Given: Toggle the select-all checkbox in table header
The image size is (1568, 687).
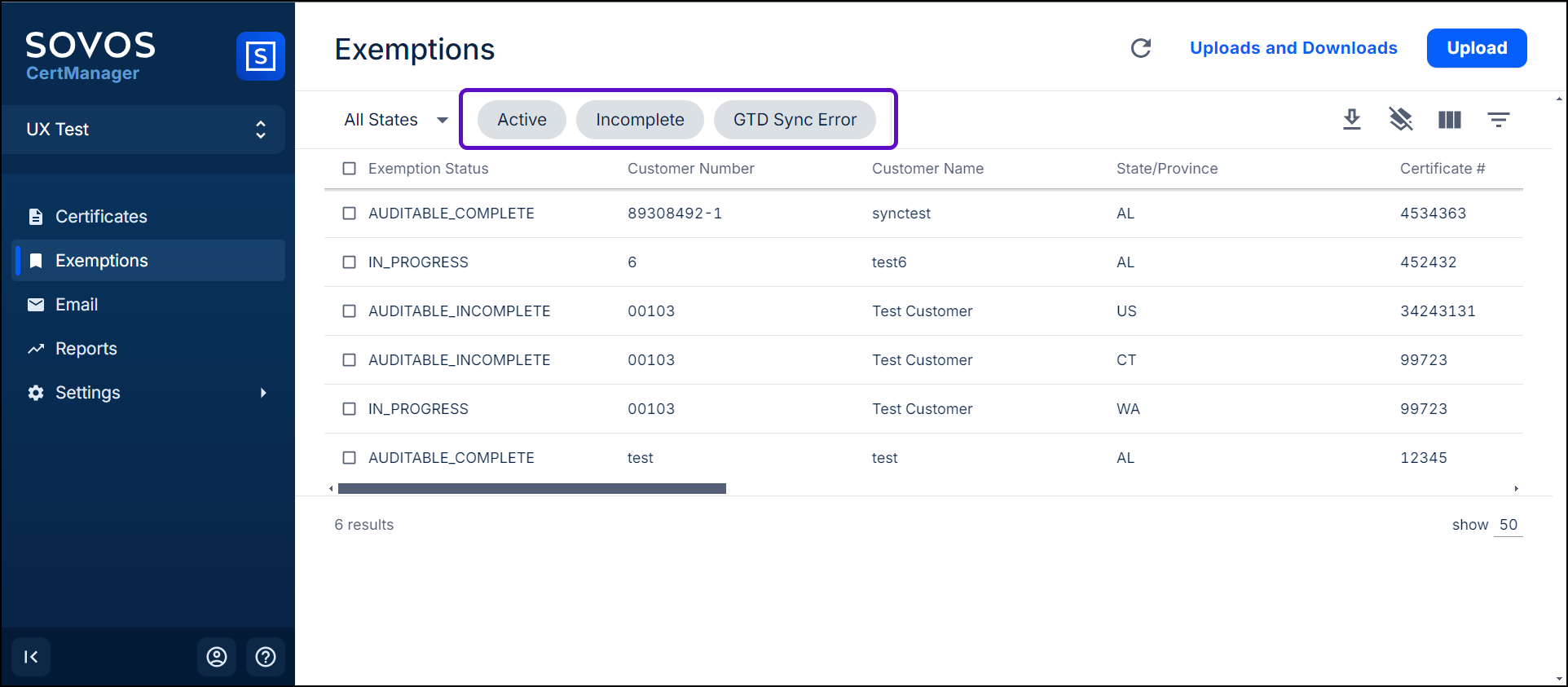Looking at the screenshot, I should (350, 169).
